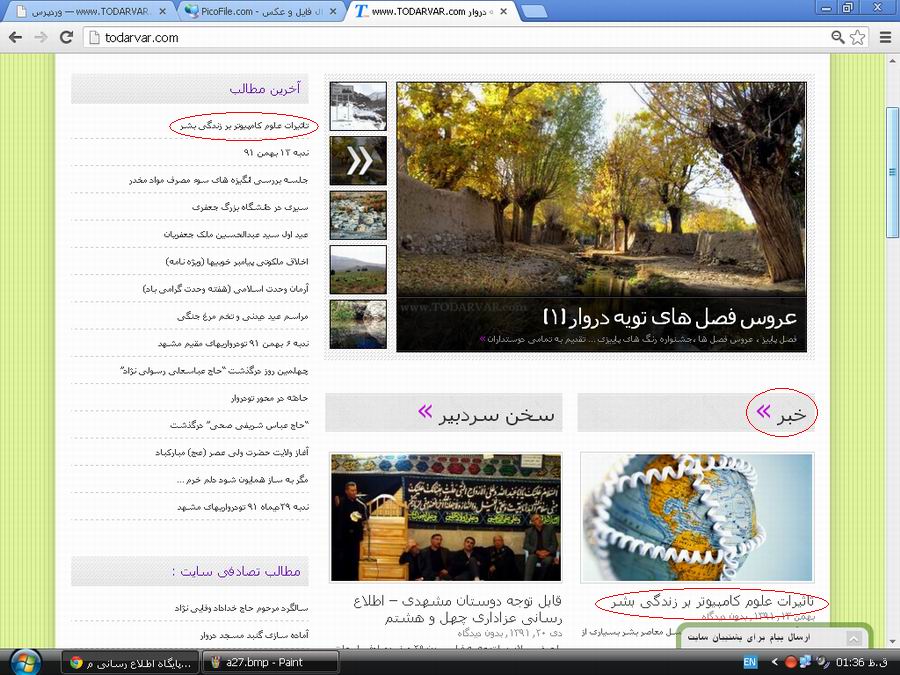
Task: Select the www.TODARVAR.com دروار tab
Action: click(x=430, y=11)
